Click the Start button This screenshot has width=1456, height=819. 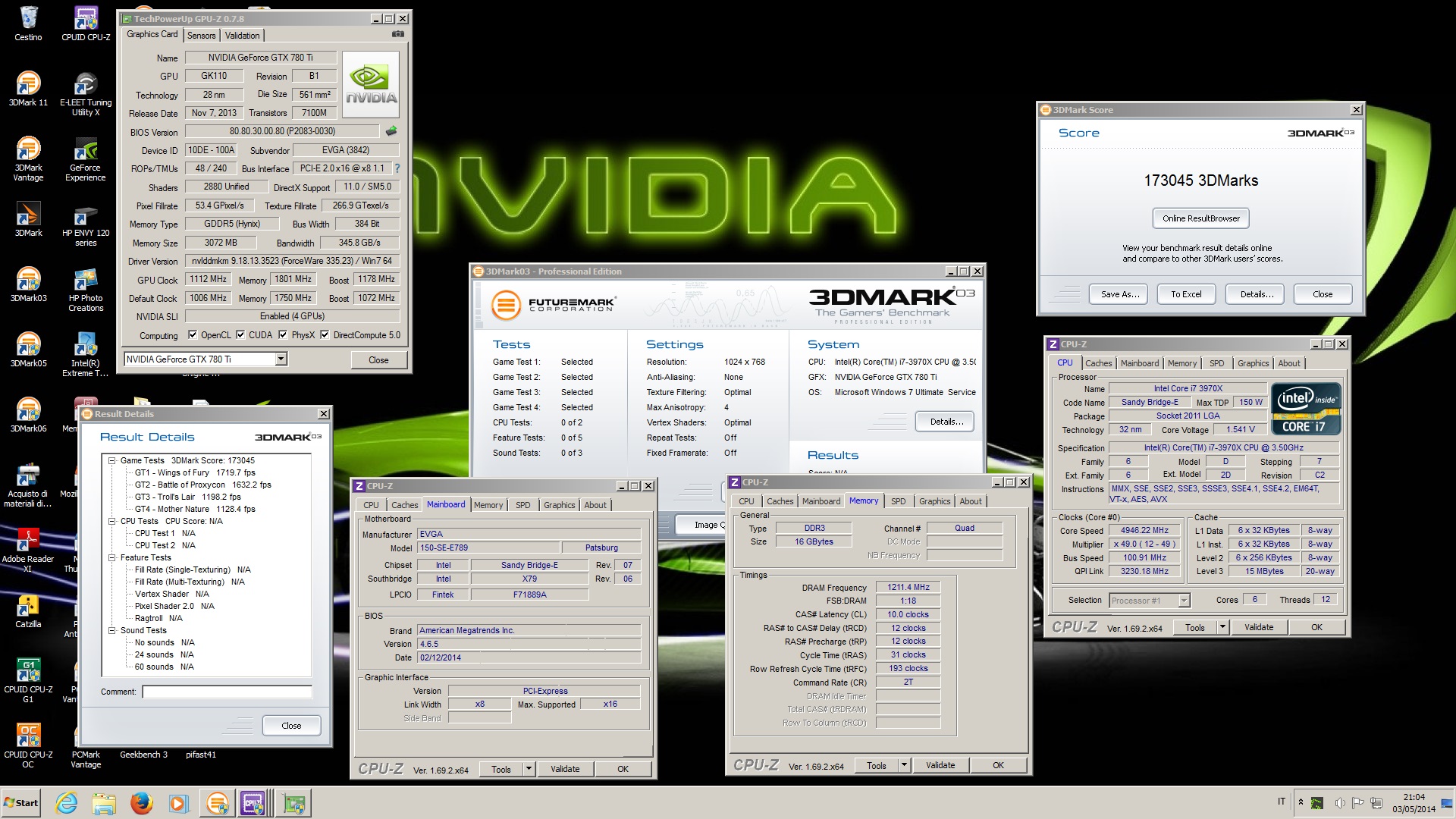pyautogui.click(x=21, y=802)
